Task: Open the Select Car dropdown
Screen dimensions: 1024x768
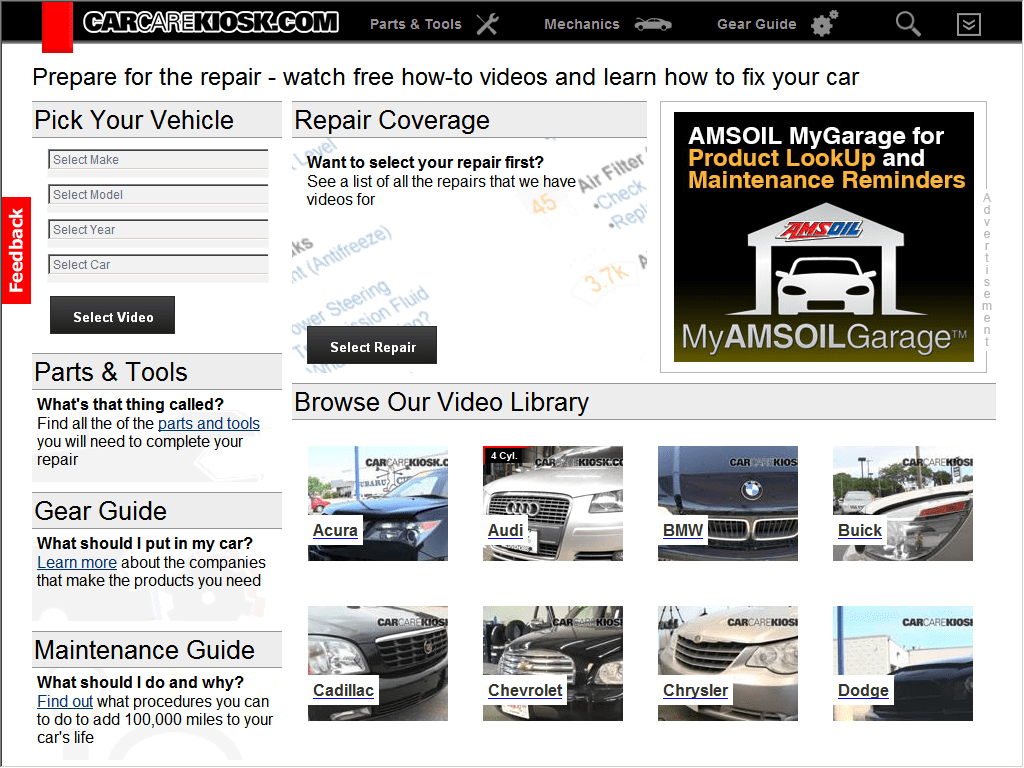Action: point(158,264)
